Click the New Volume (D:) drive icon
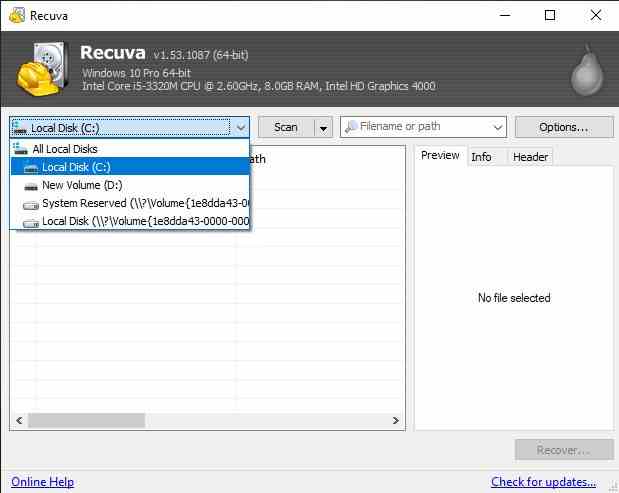The height and width of the screenshot is (493, 619). (x=31, y=186)
